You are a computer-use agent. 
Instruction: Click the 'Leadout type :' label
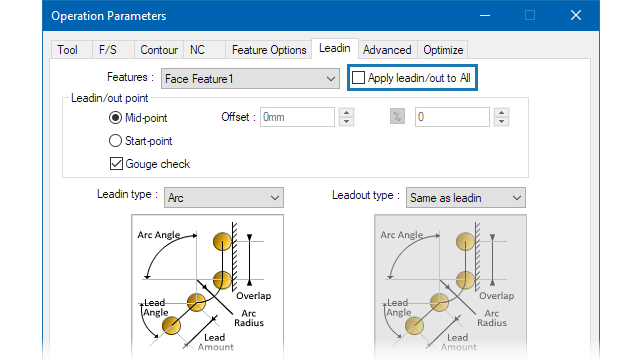pos(366,196)
